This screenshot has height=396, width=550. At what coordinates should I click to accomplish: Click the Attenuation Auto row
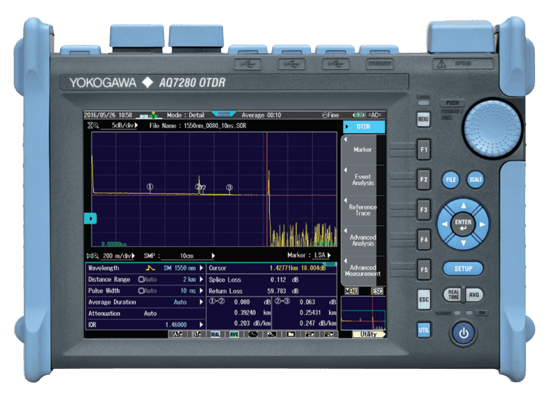click(x=146, y=314)
